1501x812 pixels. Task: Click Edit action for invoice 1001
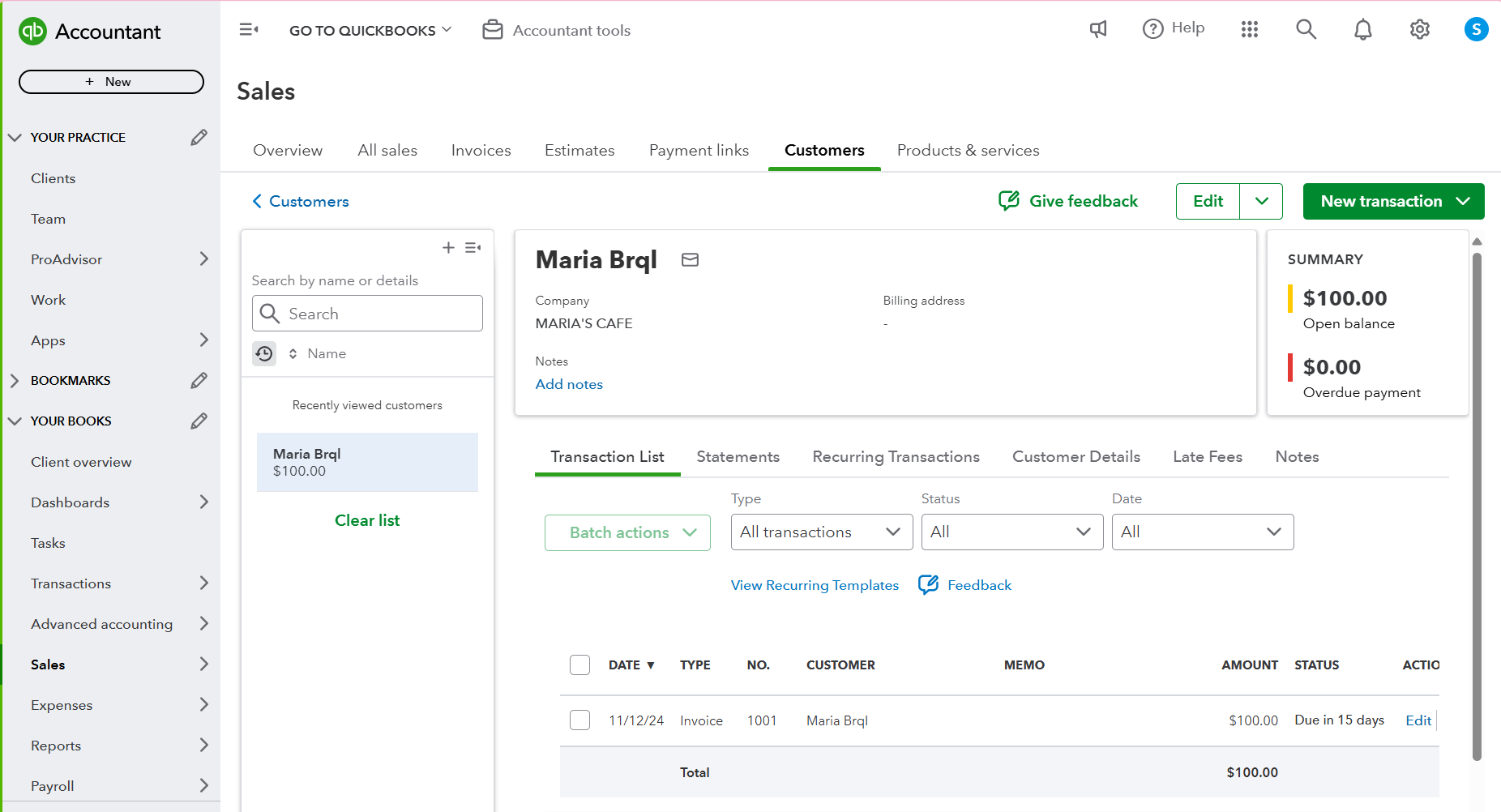(1418, 720)
